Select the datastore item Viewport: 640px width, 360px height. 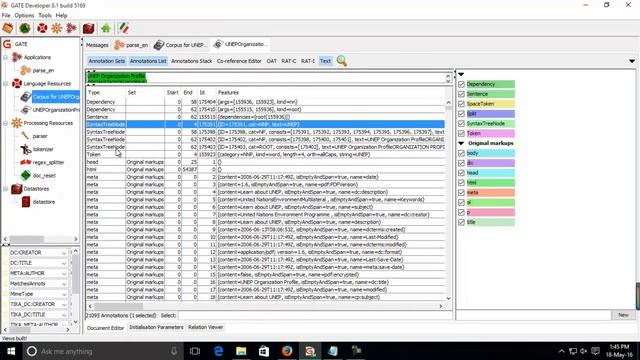click(43, 202)
